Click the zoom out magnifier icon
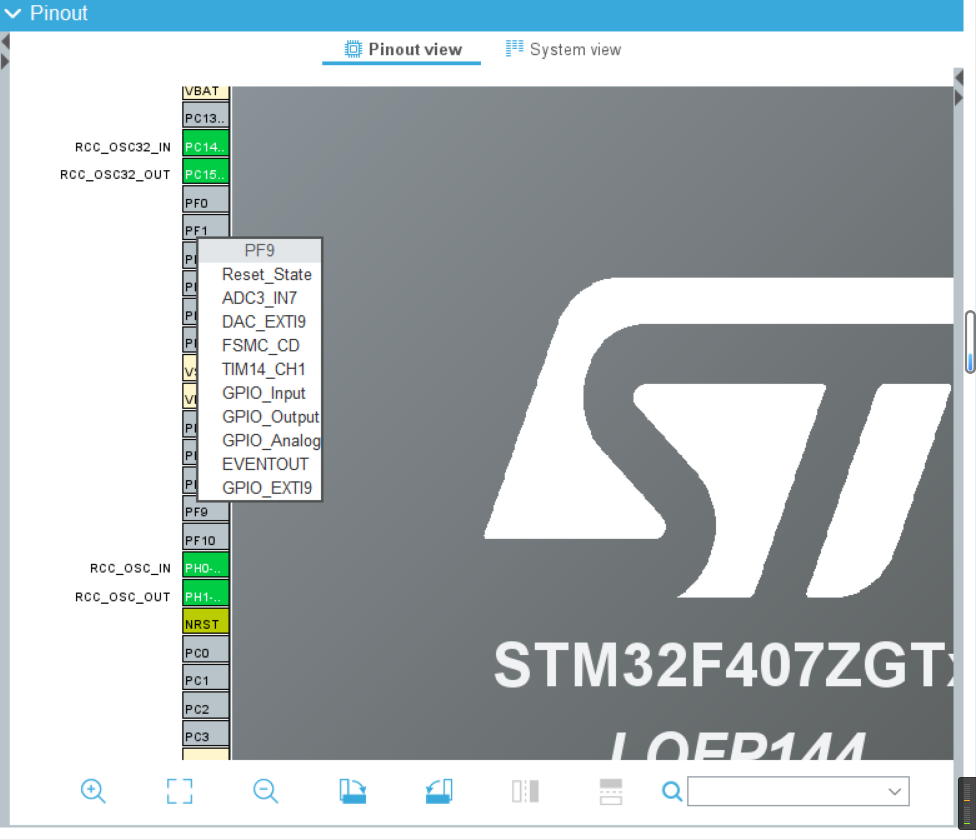This screenshot has width=976, height=840. pyautogui.click(x=266, y=791)
